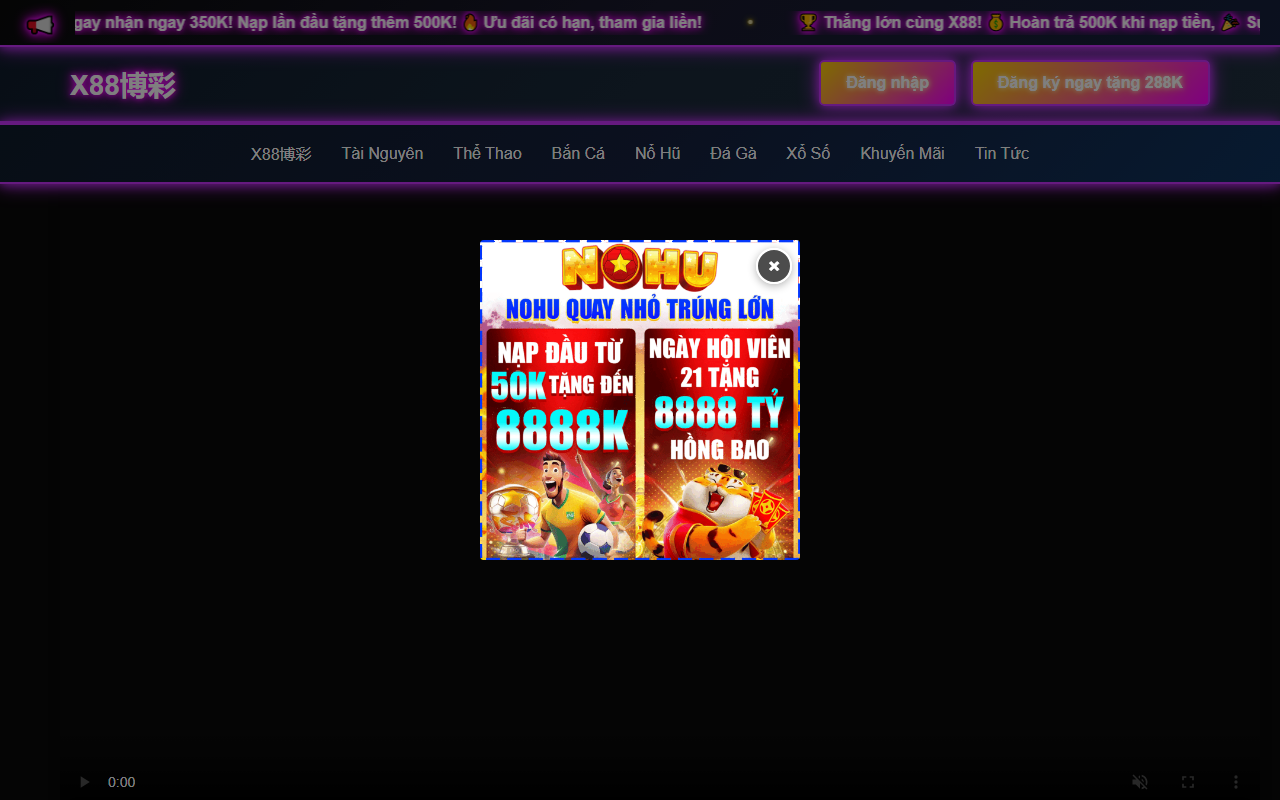This screenshot has height=800, width=1280.
Task: Close the NOHU promotion popup
Action: coord(774,266)
